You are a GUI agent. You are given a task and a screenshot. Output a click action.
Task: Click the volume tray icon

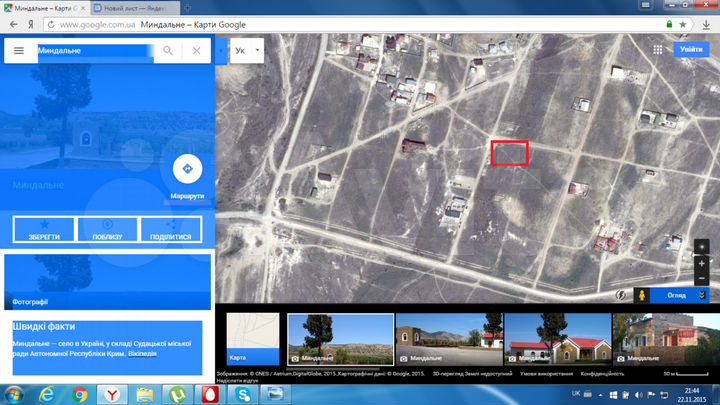click(x=638, y=395)
